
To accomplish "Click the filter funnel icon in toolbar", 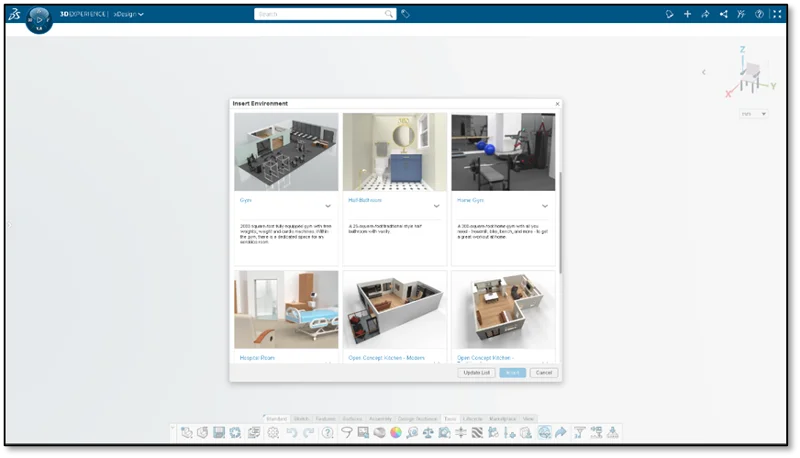I will pos(578,433).
